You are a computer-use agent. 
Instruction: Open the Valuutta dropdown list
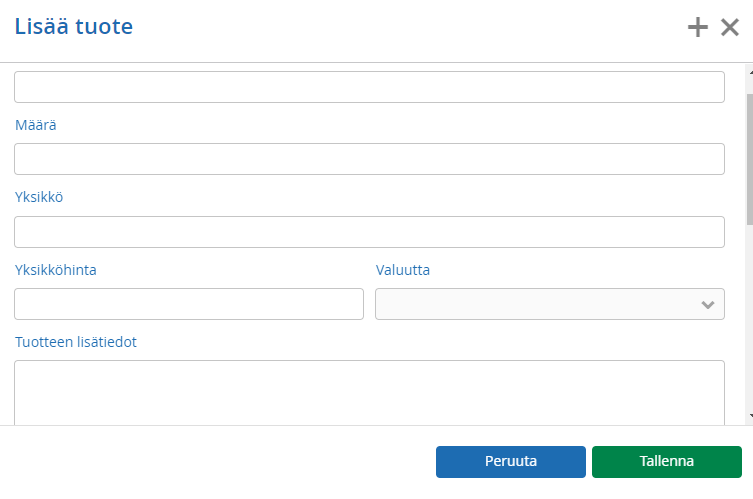point(550,304)
